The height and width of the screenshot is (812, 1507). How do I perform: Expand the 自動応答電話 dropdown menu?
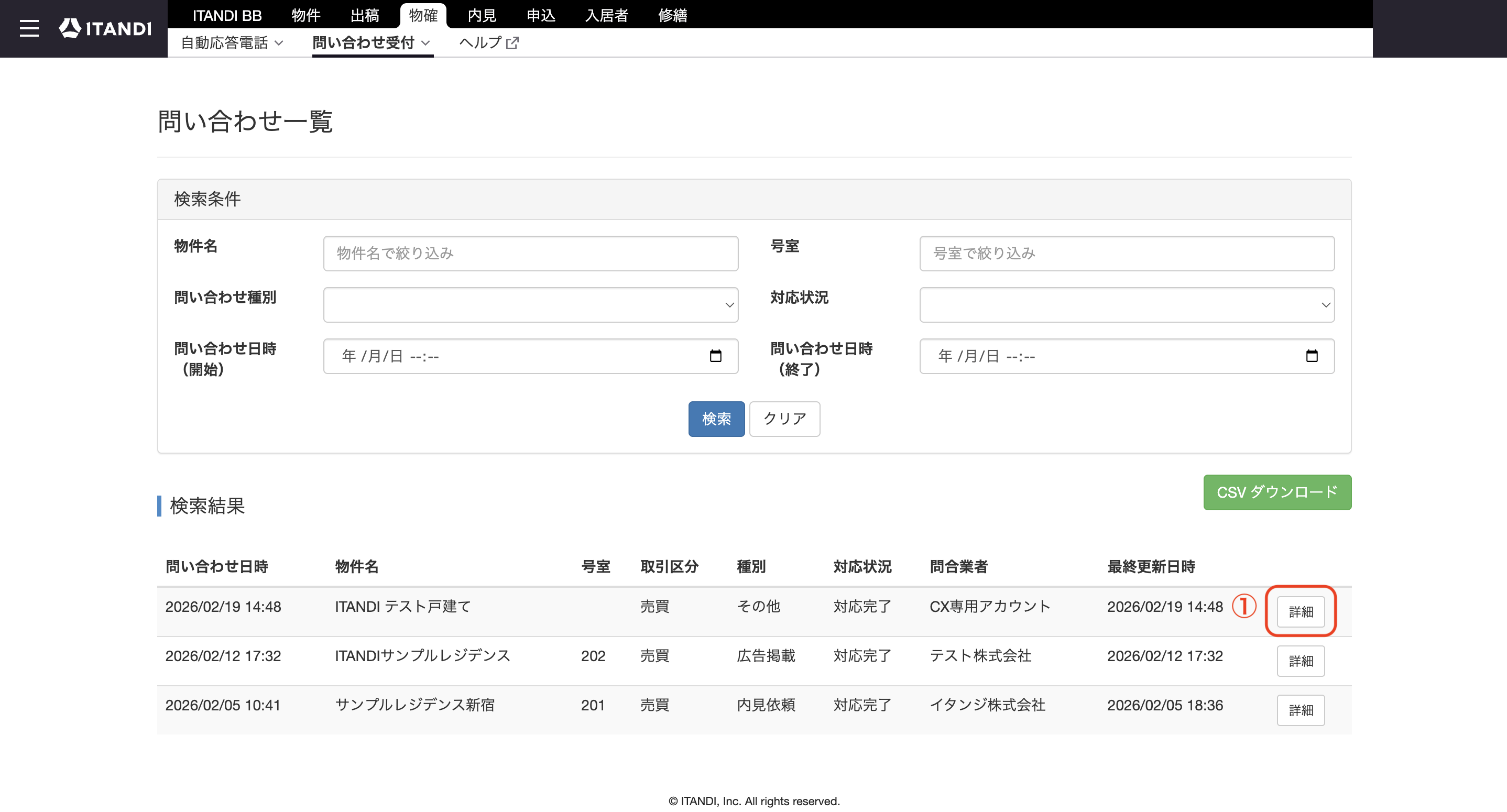click(232, 43)
